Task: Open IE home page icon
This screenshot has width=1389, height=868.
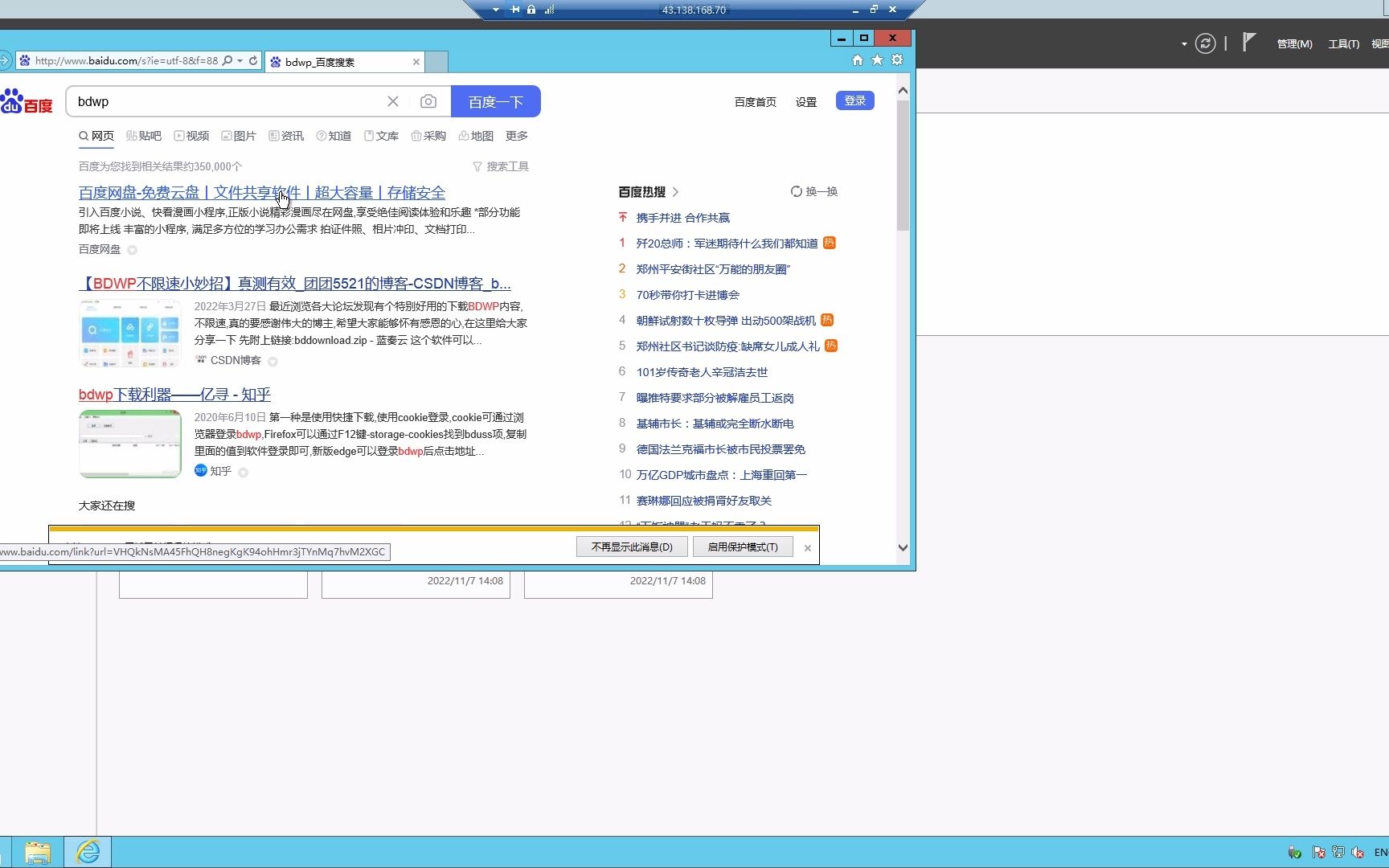Action: (858, 60)
